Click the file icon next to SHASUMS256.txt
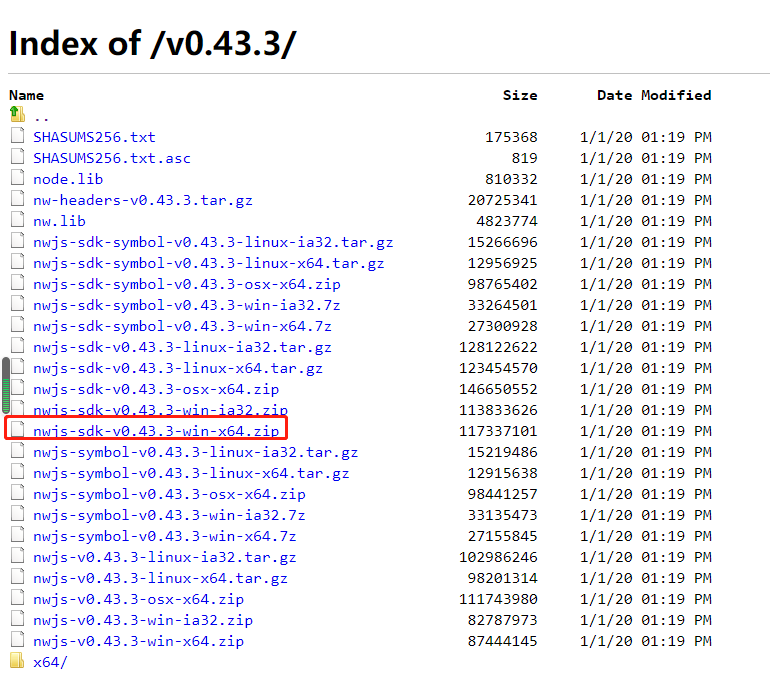770x696 pixels. tap(18, 135)
